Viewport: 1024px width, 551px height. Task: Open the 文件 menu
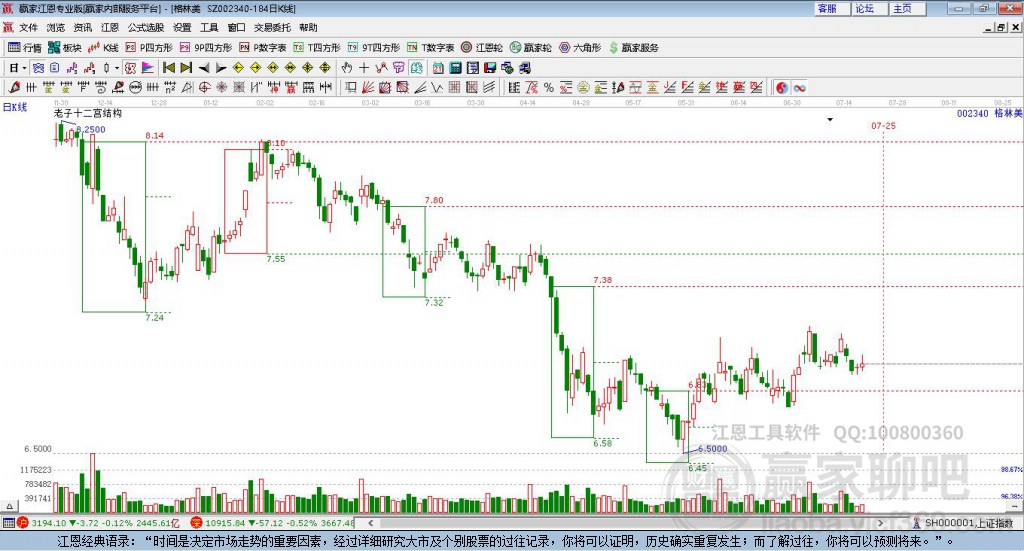(x=28, y=27)
